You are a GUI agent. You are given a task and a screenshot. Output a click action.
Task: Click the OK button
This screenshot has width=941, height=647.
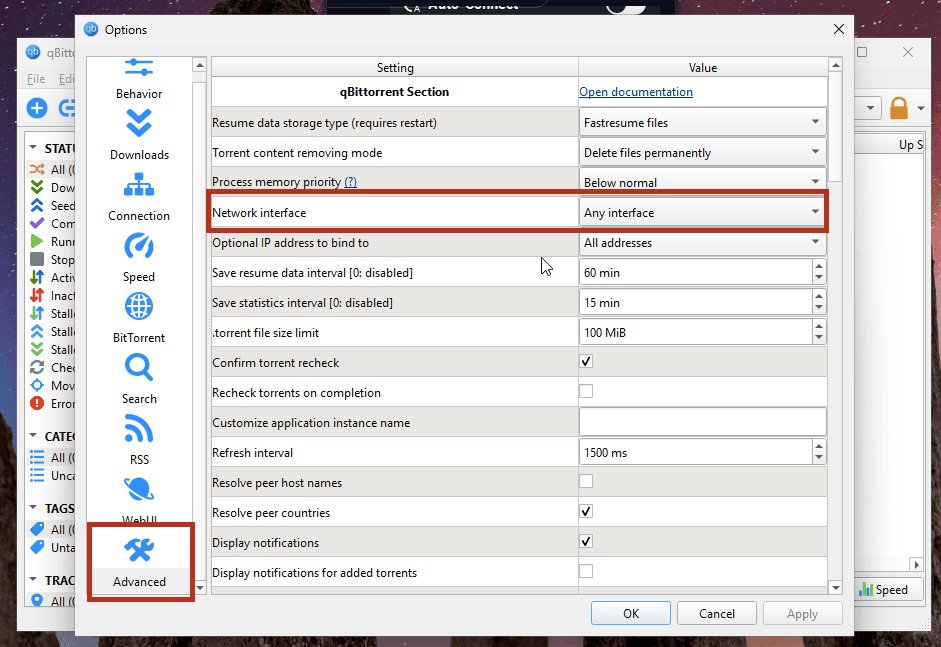coord(631,613)
